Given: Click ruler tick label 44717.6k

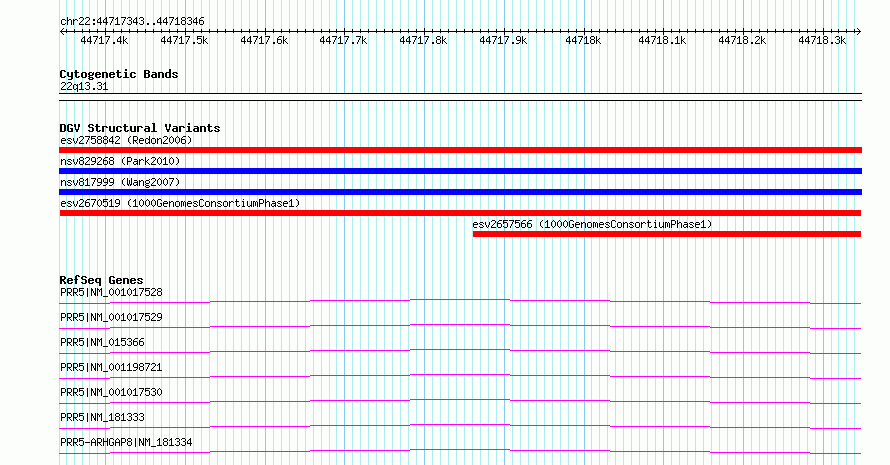Looking at the screenshot, I should click(265, 41).
